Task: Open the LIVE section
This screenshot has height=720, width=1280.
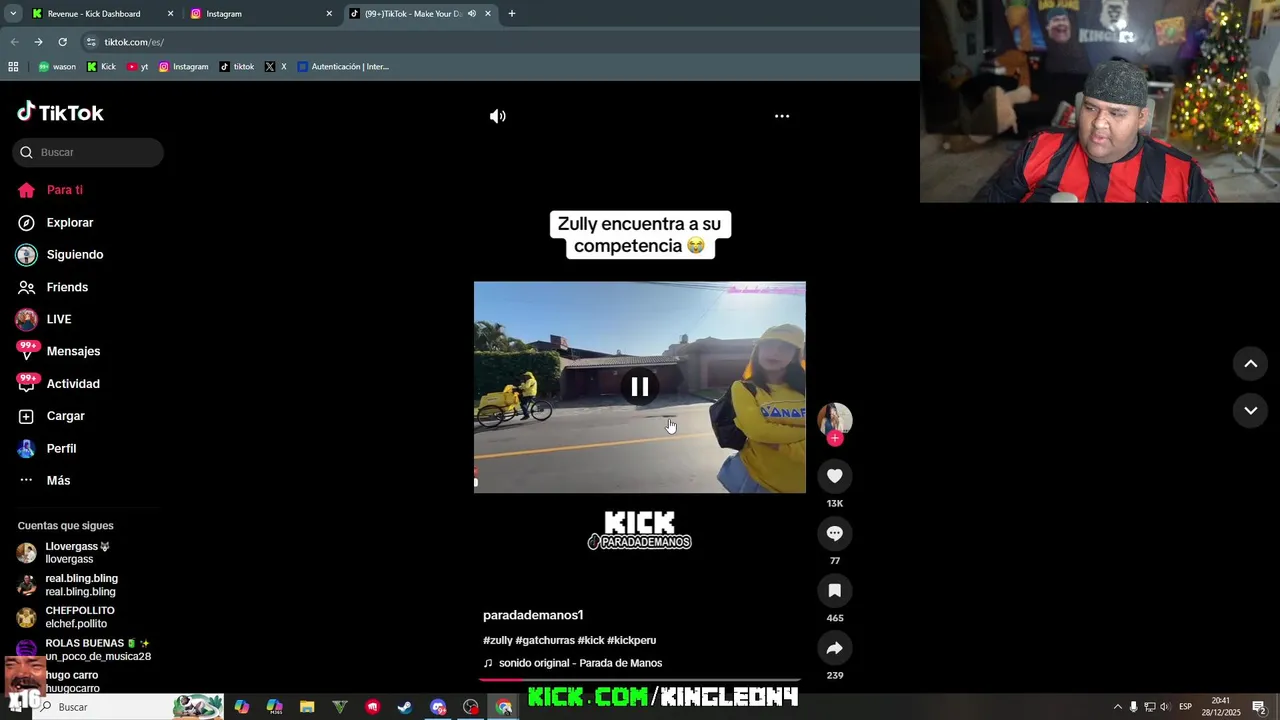Action: pos(44,319)
